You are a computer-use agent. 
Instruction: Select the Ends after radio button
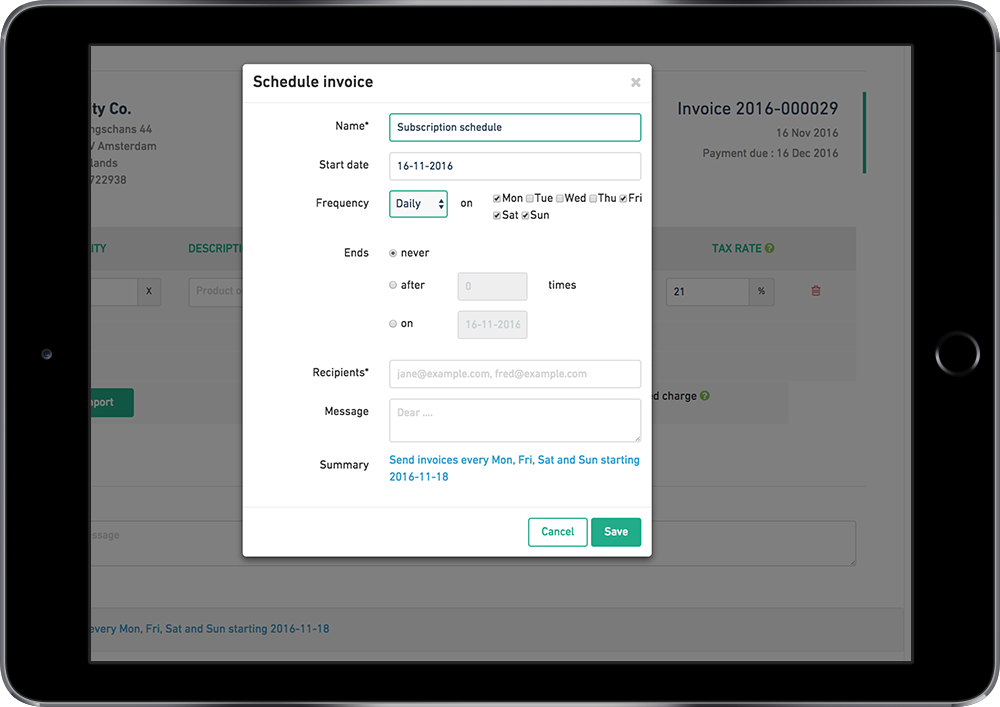393,285
